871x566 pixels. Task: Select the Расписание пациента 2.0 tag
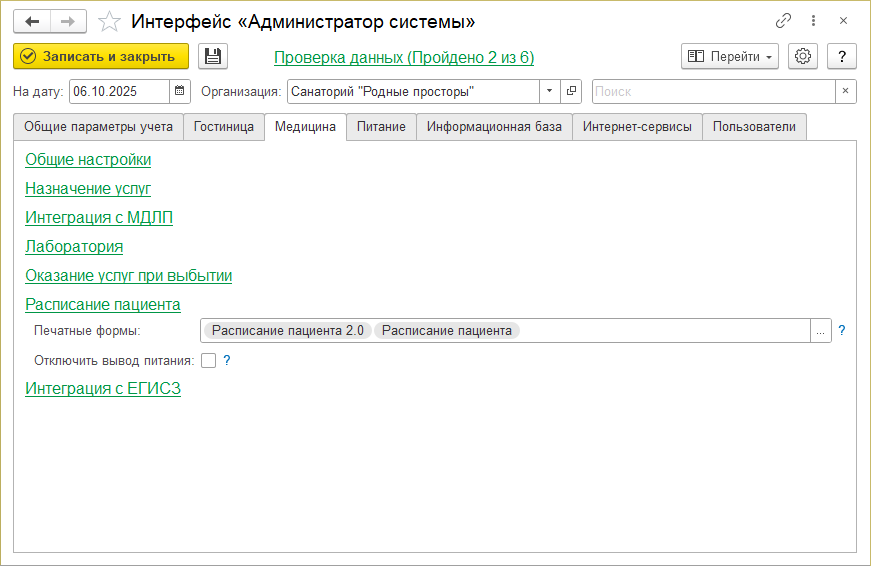pyautogui.click(x=288, y=330)
